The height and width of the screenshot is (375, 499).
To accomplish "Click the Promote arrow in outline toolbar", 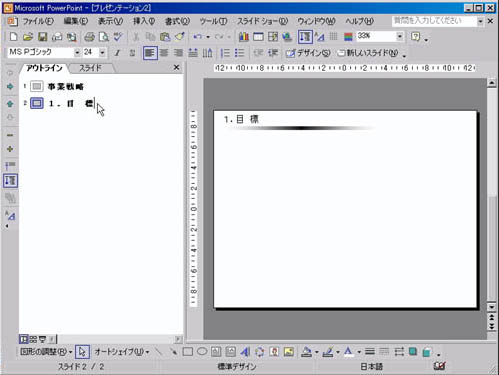I will [x=10, y=73].
